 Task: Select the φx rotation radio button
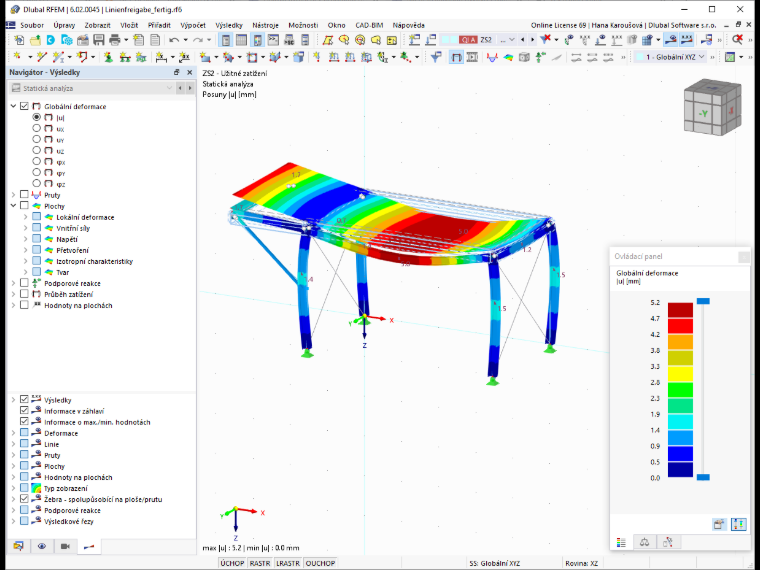[36, 161]
